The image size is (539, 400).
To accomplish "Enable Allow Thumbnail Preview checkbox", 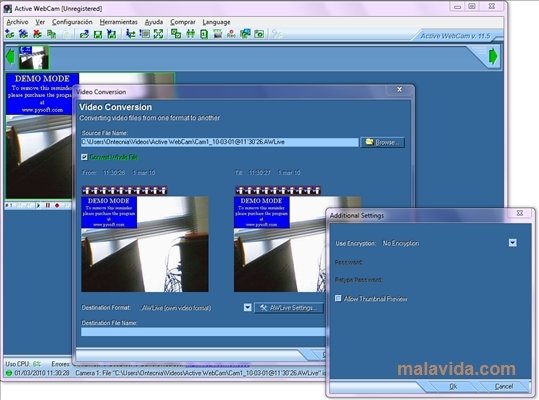I will pos(338,298).
